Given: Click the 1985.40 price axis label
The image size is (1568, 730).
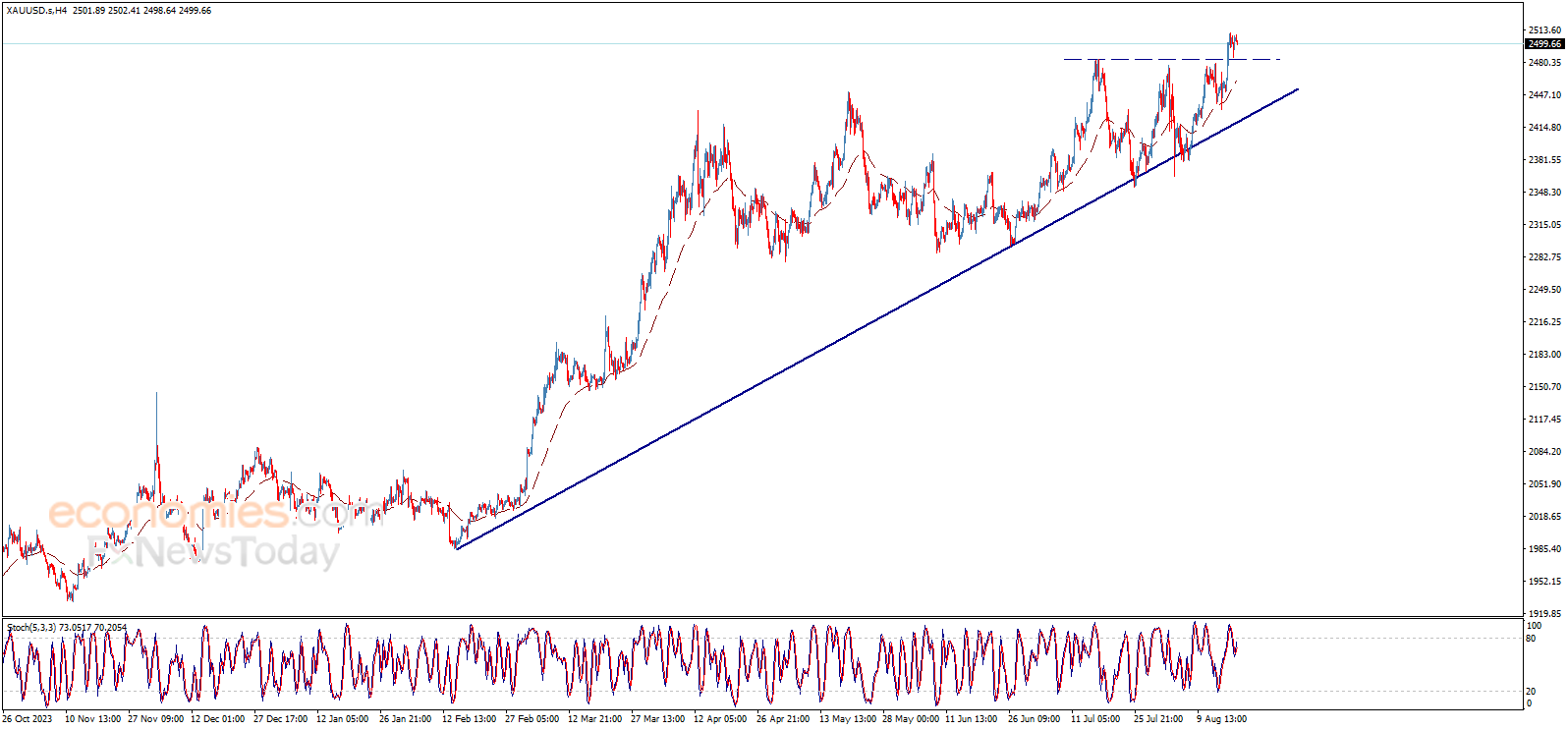Looking at the screenshot, I should 1544,549.
